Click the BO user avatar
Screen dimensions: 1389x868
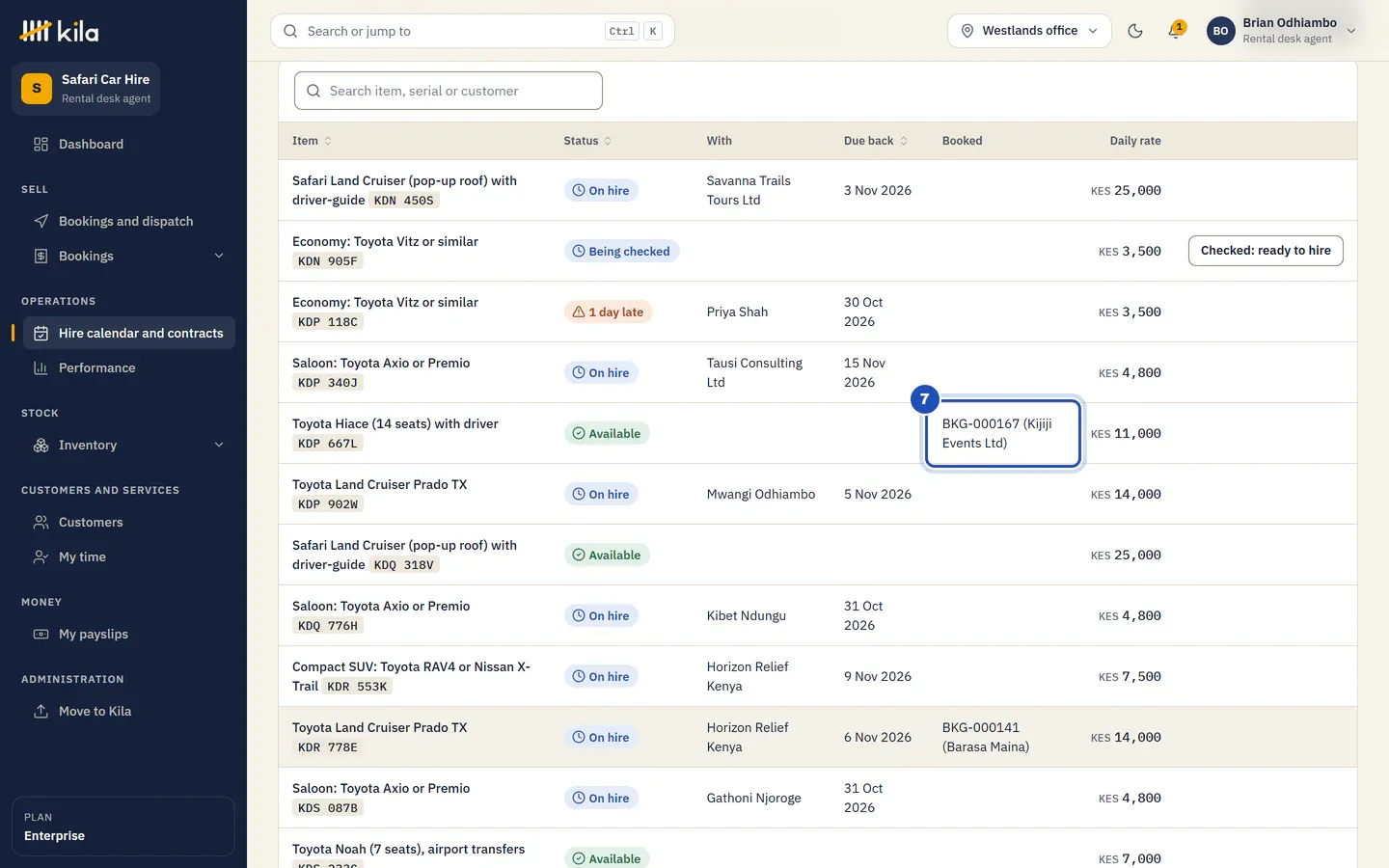point(1220,31)
